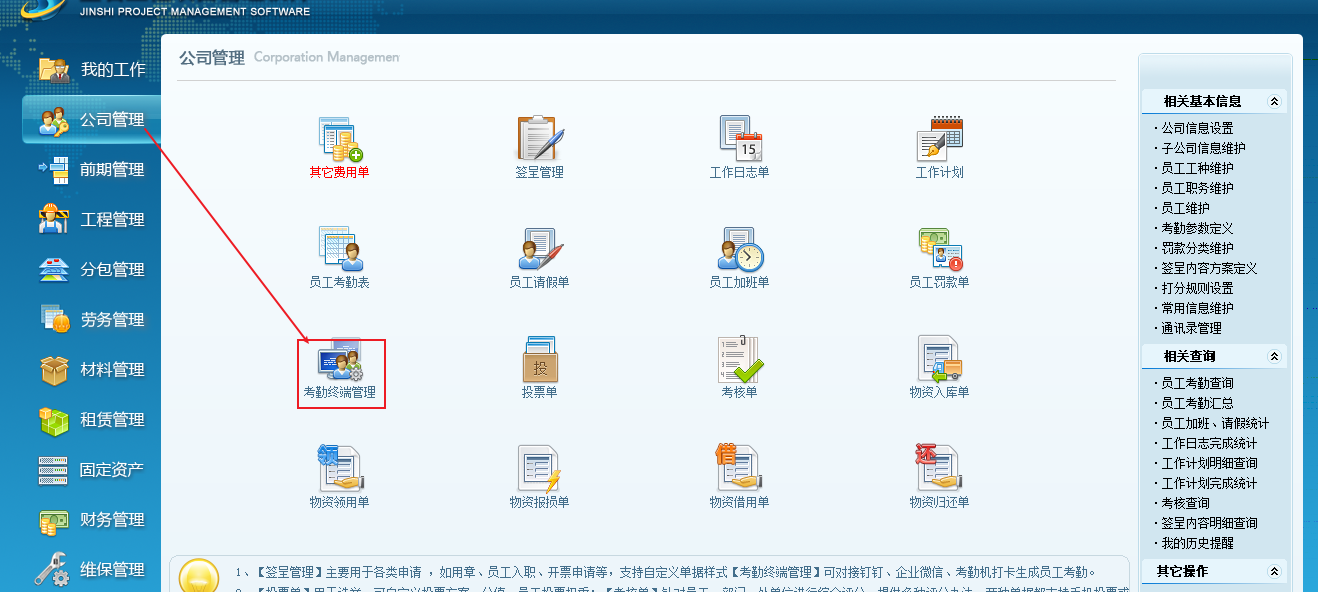Collapse the 相关基本信息 section

coord(1273,101)
